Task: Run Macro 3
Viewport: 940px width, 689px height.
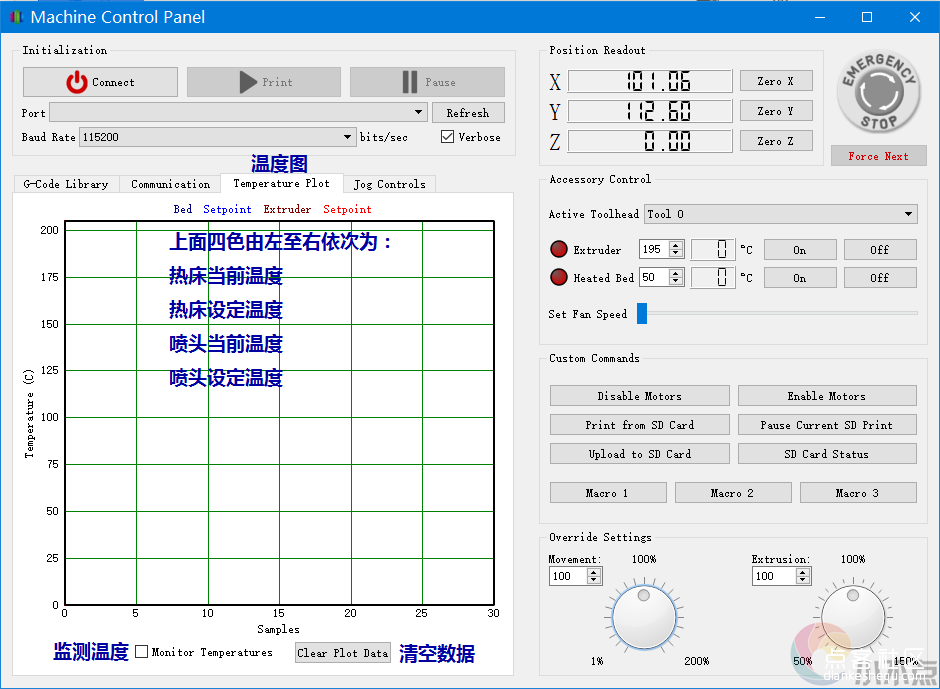Action: pos(858,493)
